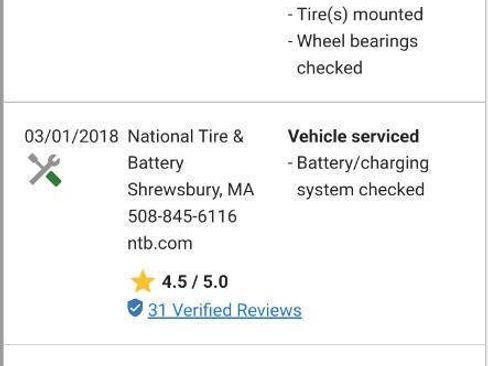Open the 31 Verified Reviews link
Viewport: 488px width, 366px height.
[x=225, y=310]
